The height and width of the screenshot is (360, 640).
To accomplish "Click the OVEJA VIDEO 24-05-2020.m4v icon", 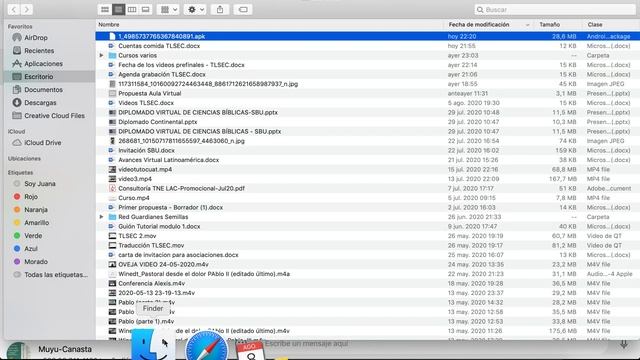I will point(112,264).
